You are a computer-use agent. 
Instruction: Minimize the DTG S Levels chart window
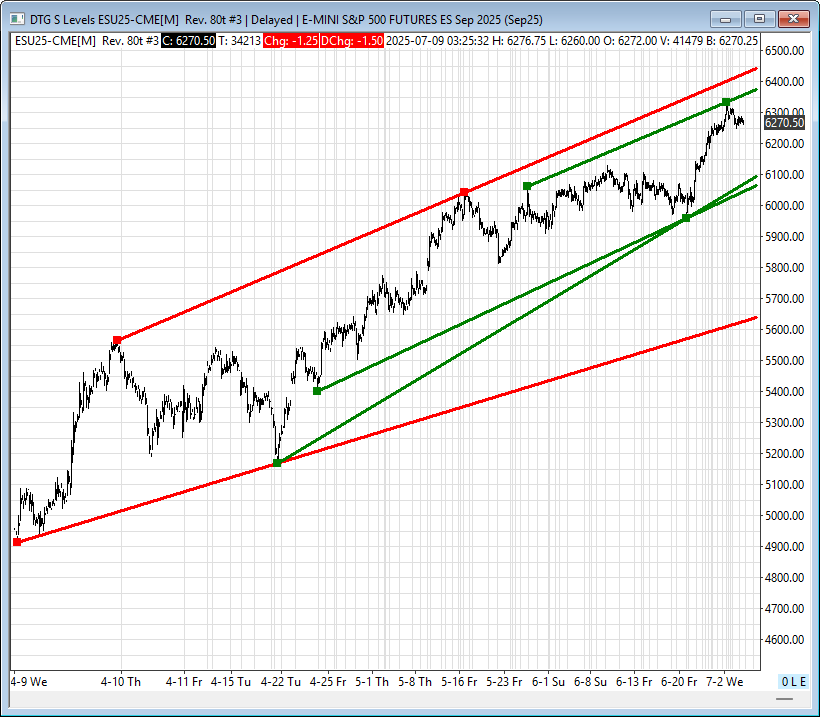[725, 19]
